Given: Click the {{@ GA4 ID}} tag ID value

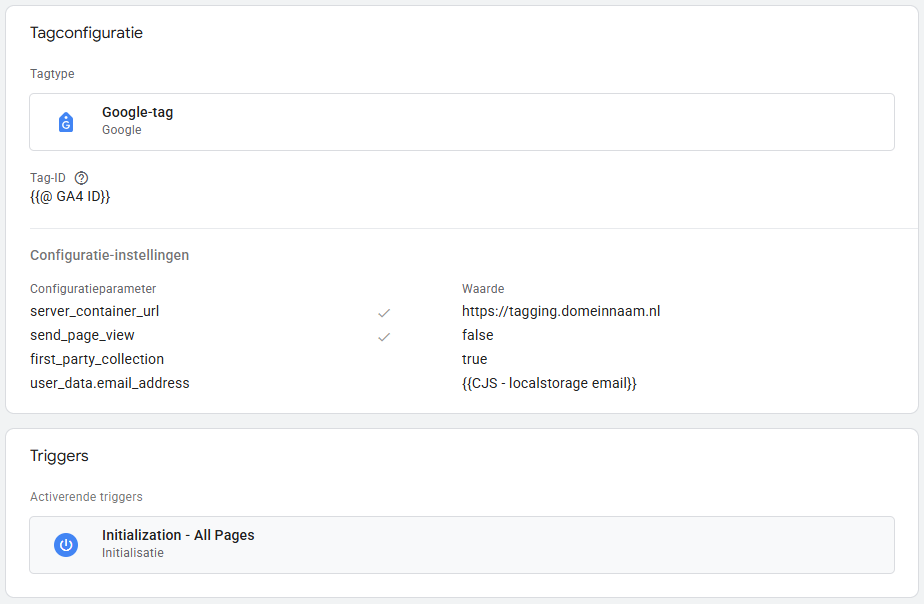Looking at the screenshot, I should (x=70, y=197).
